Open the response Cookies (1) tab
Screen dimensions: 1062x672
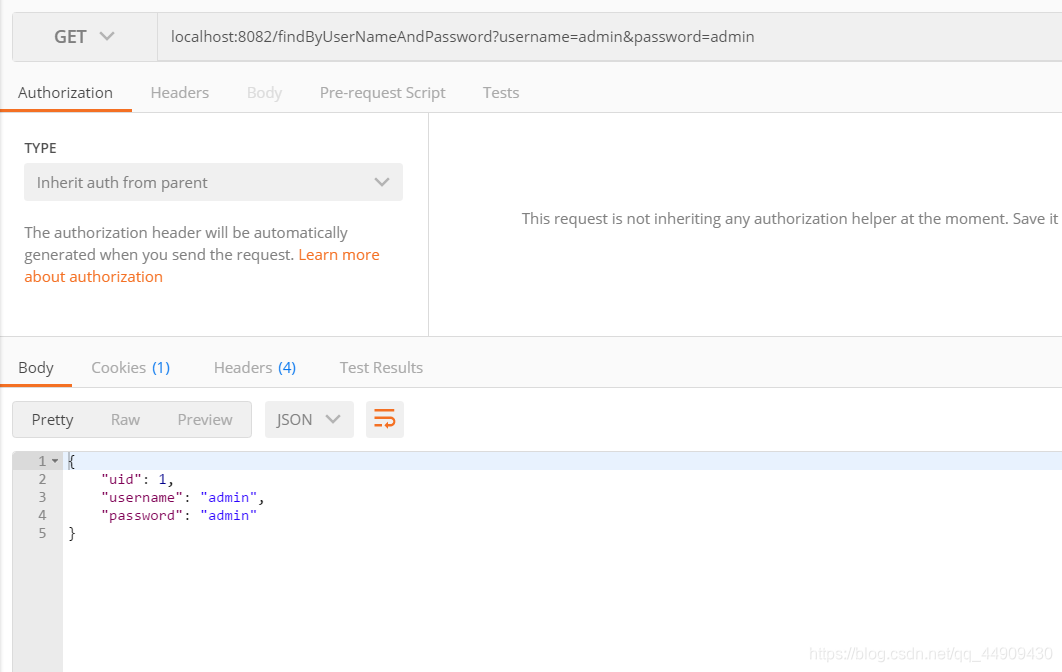point(131,368)
